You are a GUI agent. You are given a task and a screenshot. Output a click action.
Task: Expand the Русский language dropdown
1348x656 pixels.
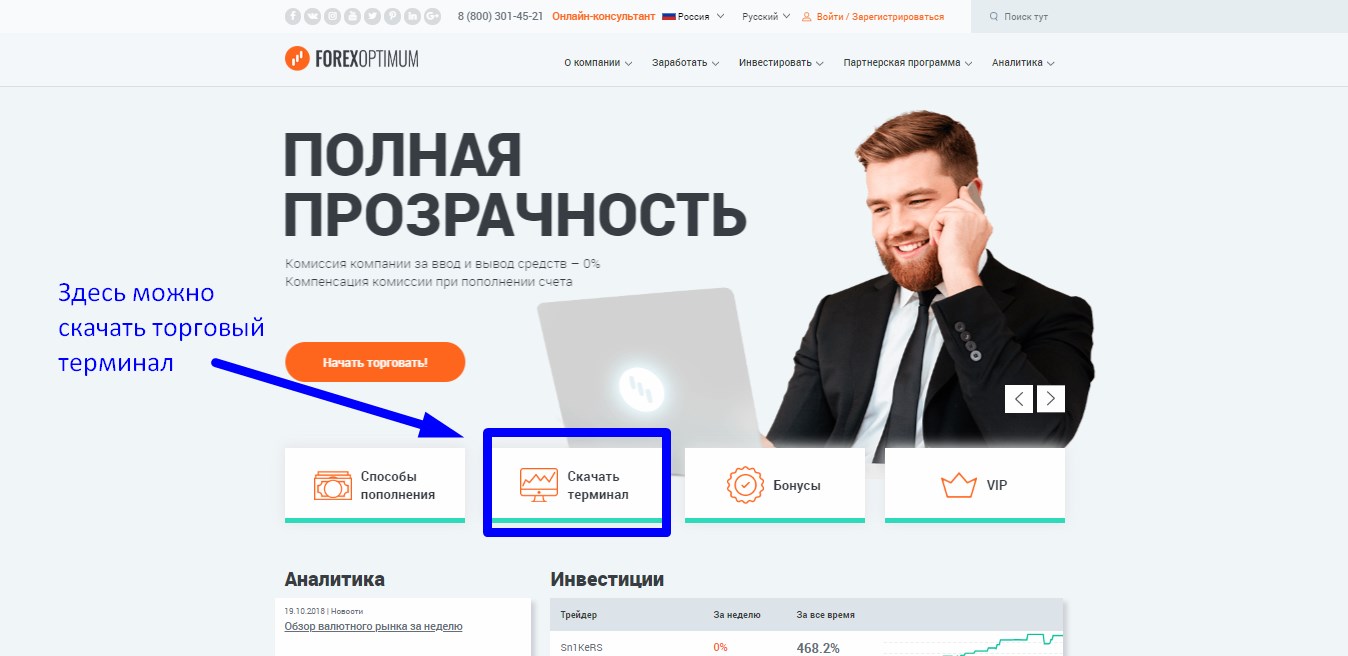[766, 17]
